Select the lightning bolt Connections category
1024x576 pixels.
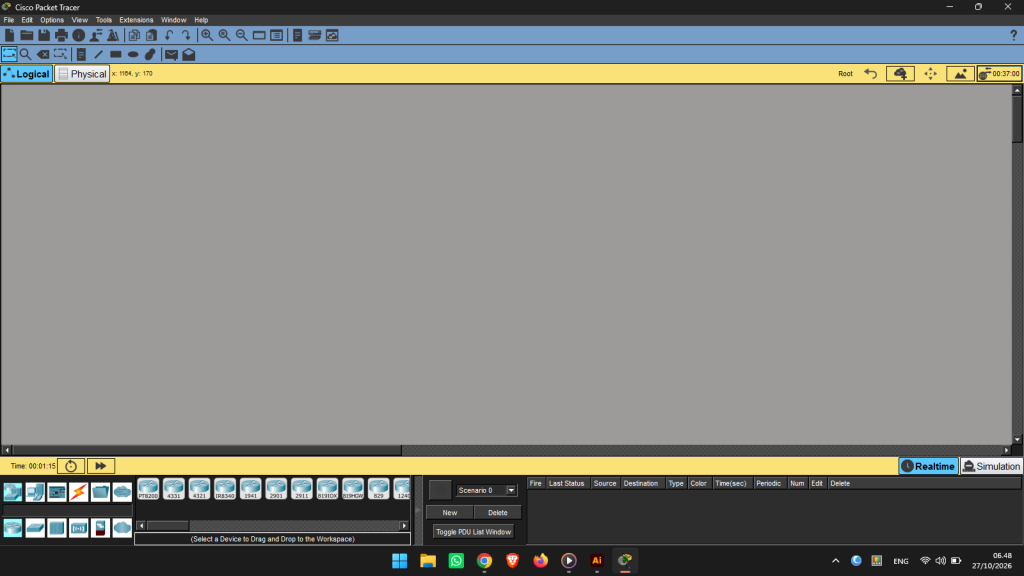click(78, 492)
